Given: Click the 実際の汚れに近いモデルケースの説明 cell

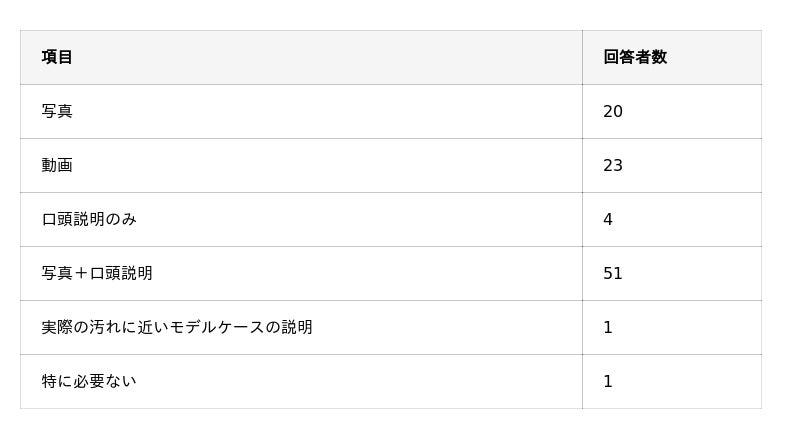Looking at the screenshot, I should [x=177, y=327].
